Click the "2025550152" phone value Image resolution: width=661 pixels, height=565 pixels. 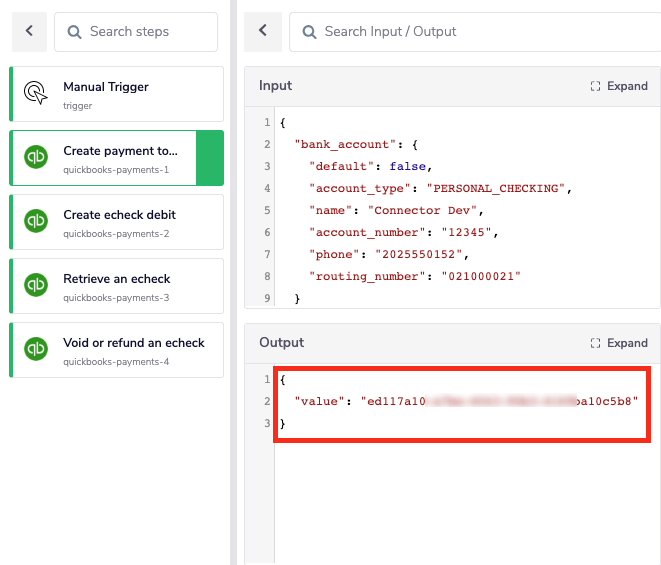point(419,254)
